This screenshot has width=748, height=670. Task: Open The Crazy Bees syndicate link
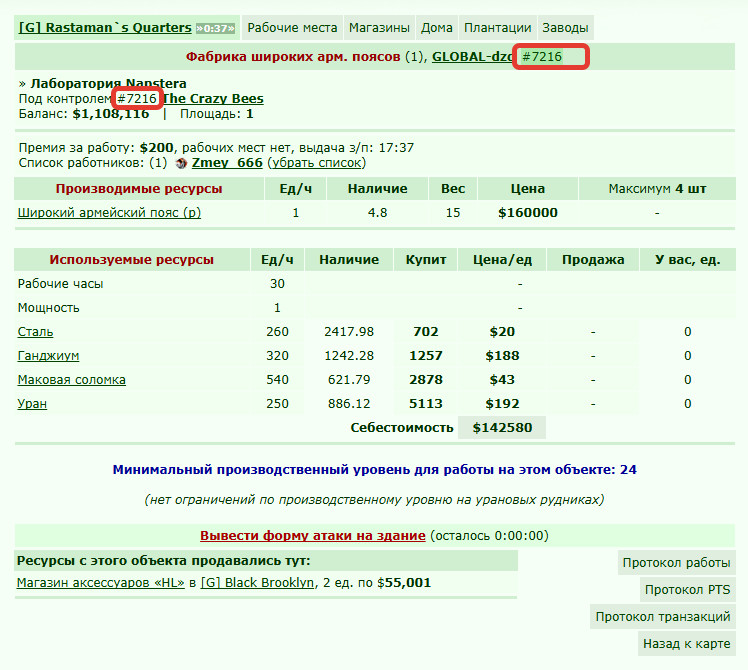pyautogui.click(x=213, y=99)
